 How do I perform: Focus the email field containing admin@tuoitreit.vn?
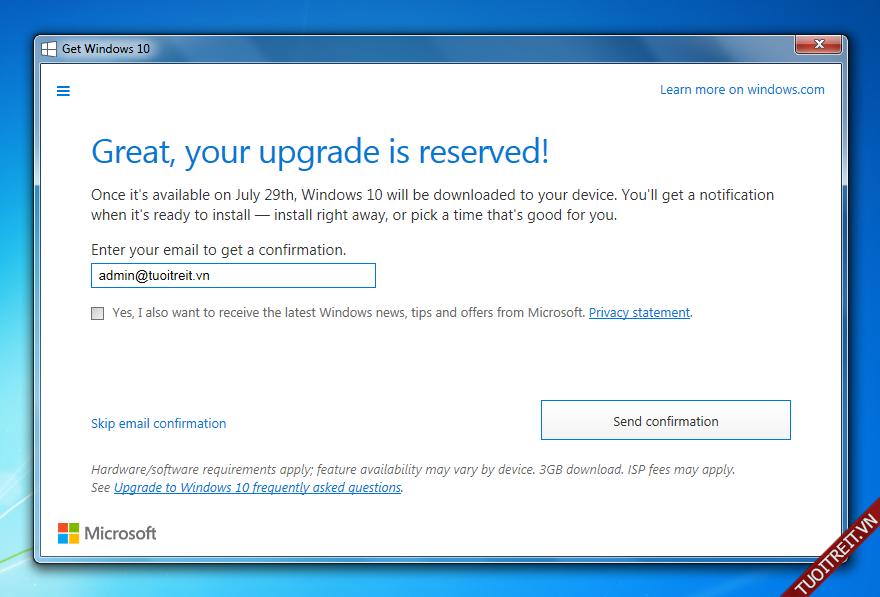[233, 276]
